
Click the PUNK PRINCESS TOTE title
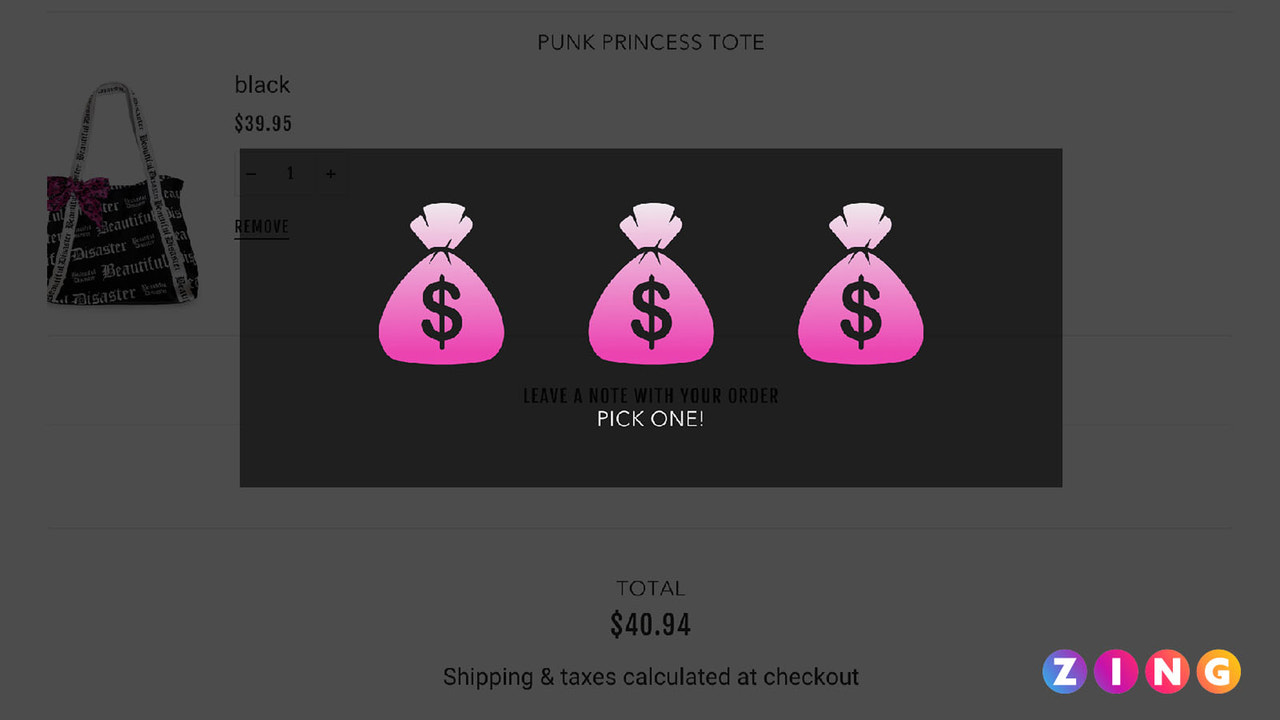tap(650, 42)
